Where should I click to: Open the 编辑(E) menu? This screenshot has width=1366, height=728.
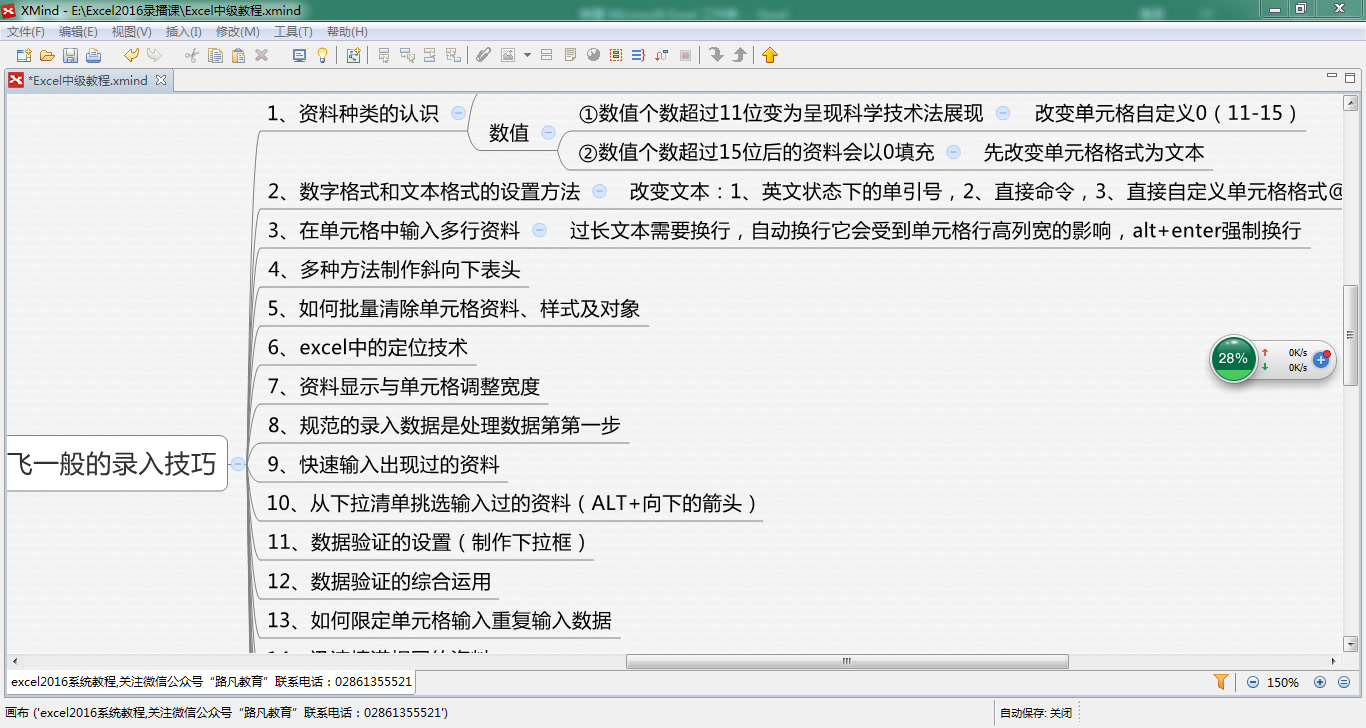click(78, 32)
